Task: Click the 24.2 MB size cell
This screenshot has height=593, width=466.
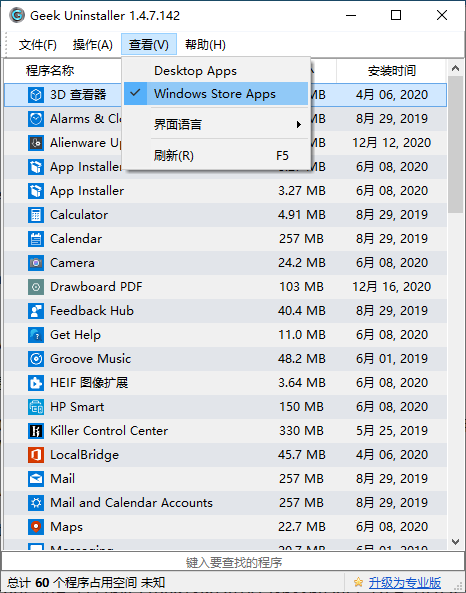Action: 301,262
